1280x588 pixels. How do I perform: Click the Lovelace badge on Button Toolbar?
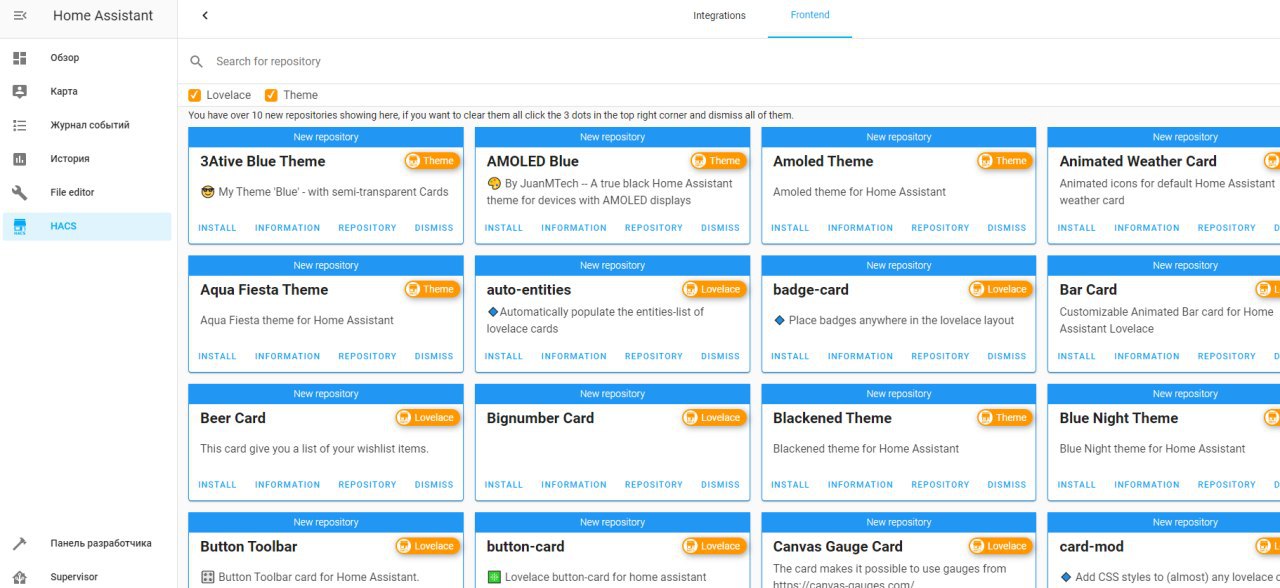[x=427, y=546]
